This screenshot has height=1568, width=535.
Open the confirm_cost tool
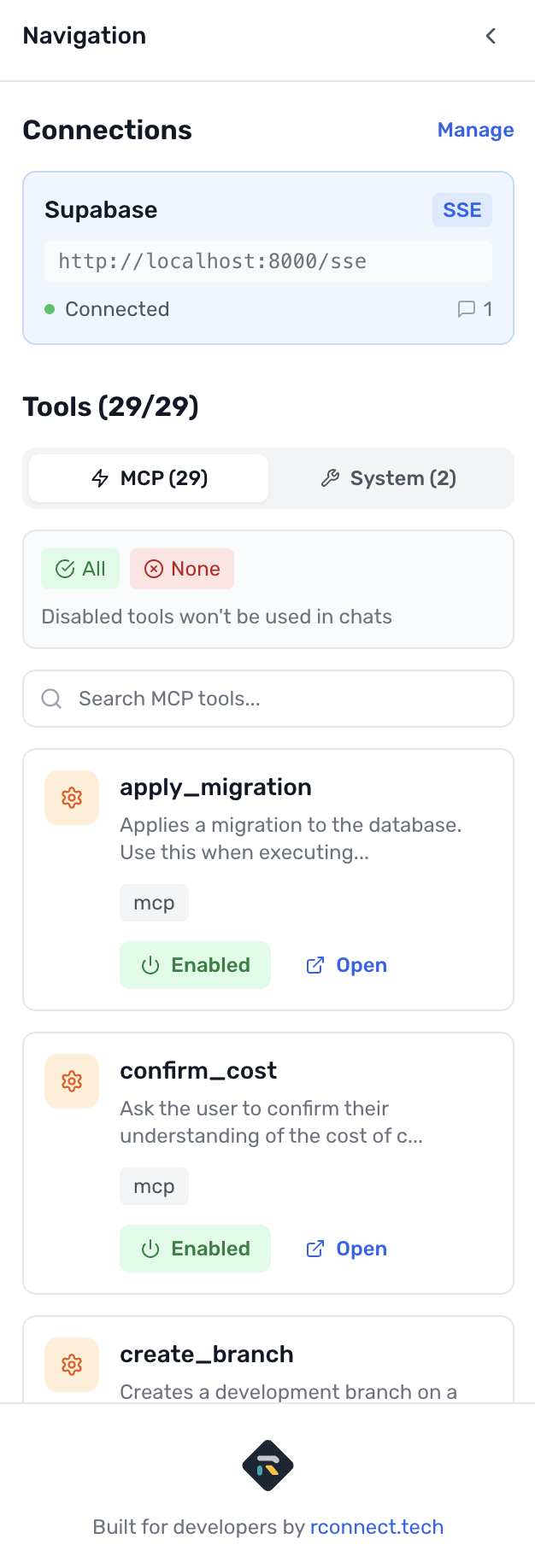(347, 1249)
